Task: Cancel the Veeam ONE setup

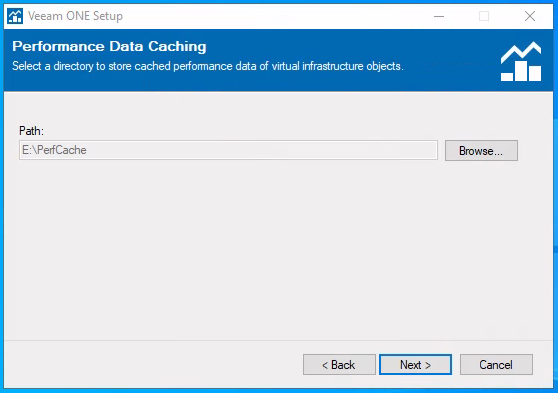Action: [496, 365]
